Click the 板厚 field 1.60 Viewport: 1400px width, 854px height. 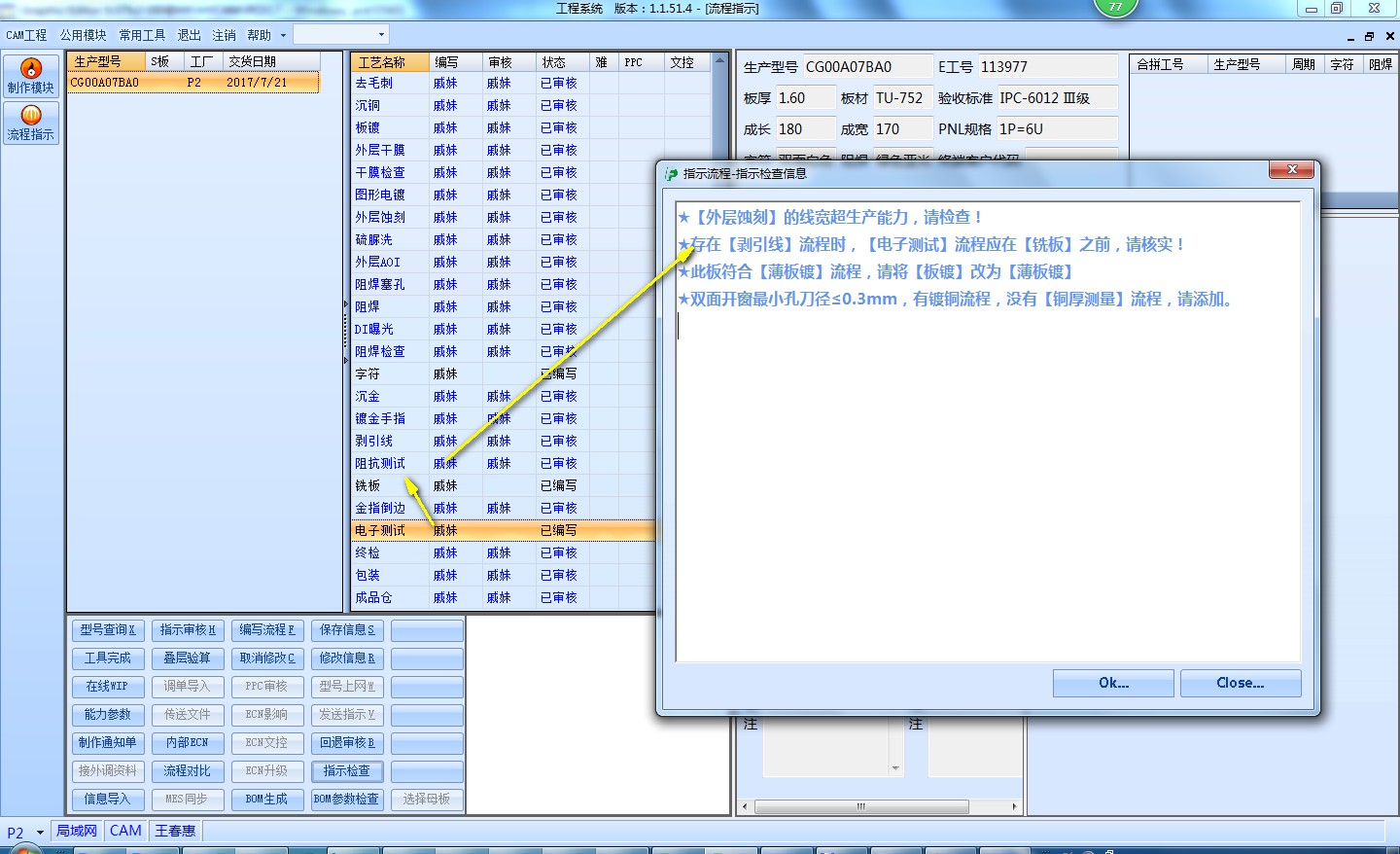tap(805, 98)
